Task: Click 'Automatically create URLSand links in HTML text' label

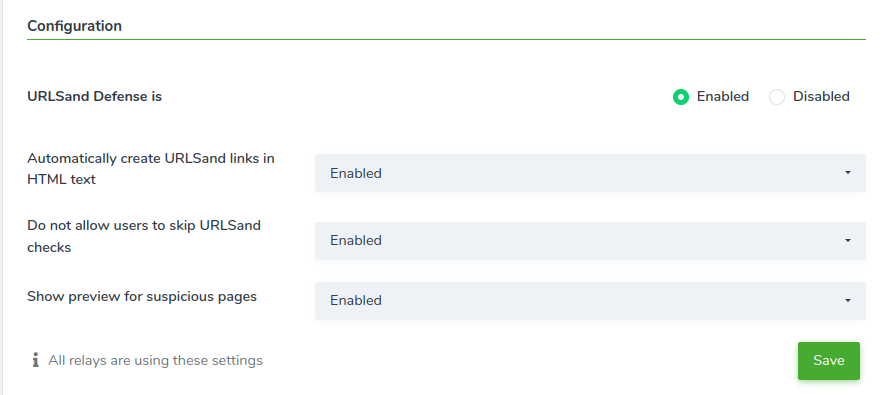Action: click(151, 169)
